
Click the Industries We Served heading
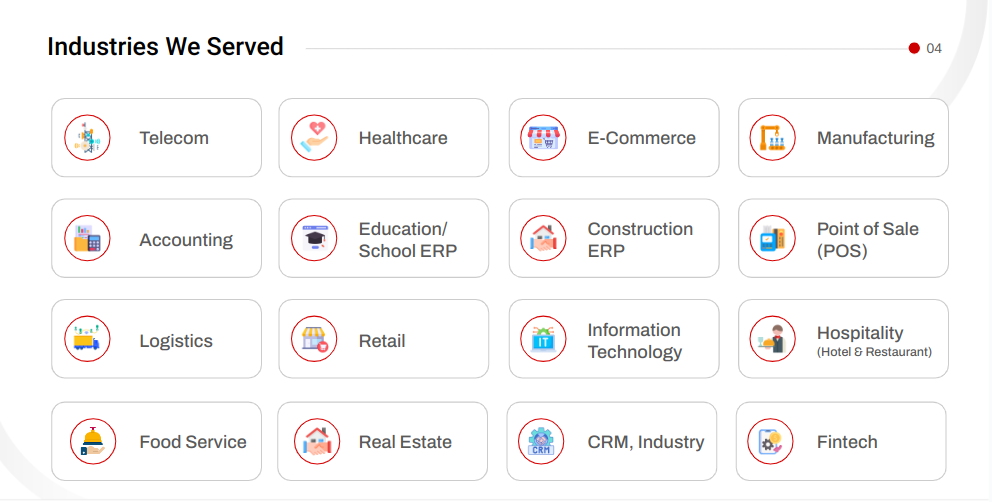(x=166, y=47)
